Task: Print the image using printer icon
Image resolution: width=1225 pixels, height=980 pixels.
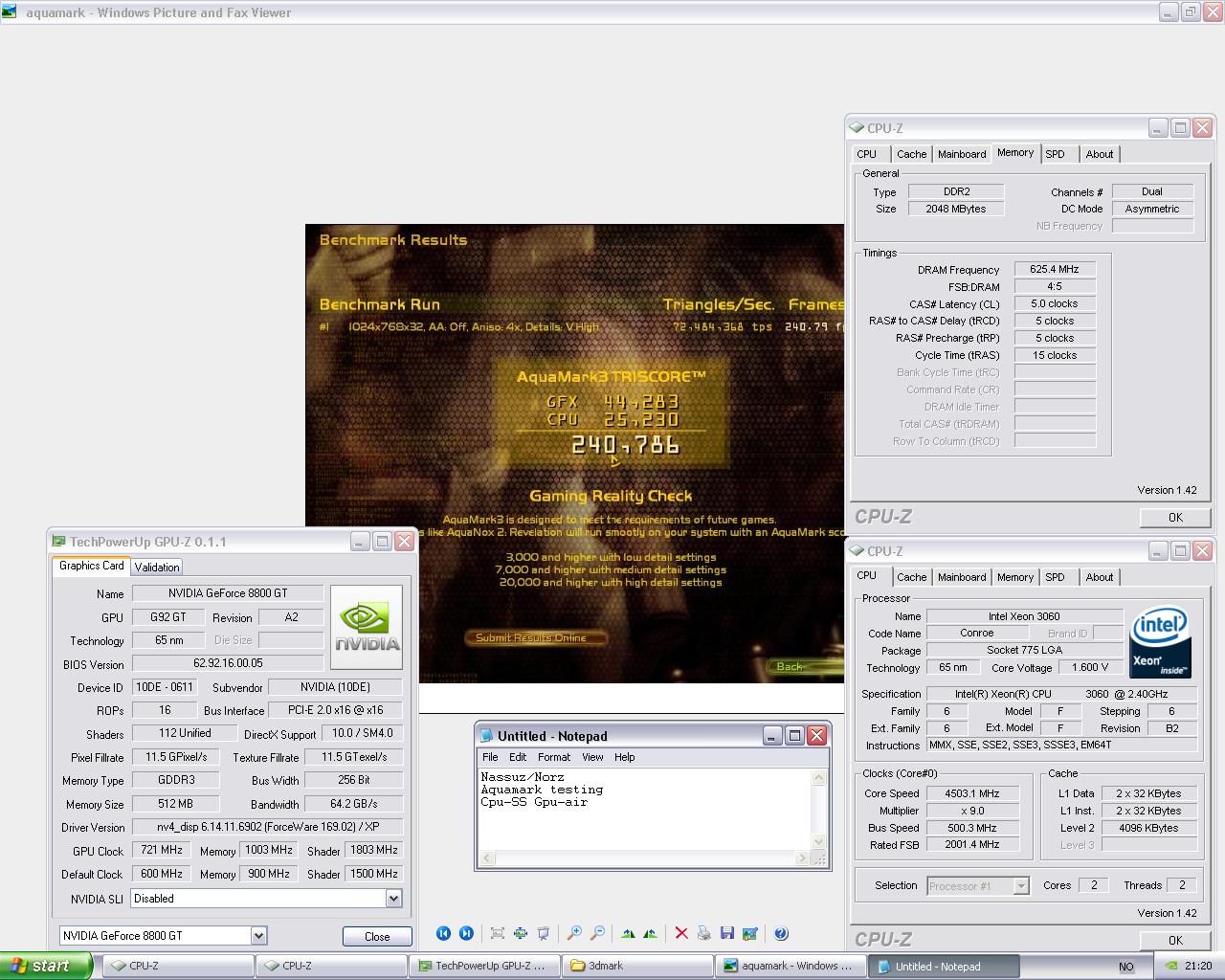Action: 704,933
